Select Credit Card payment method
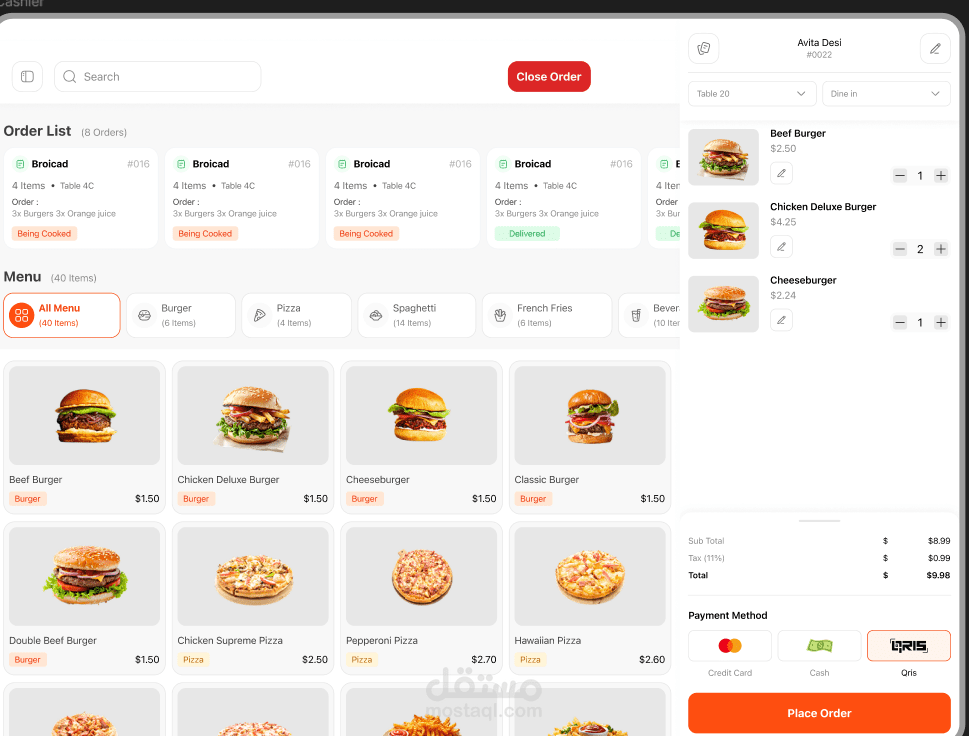Image resolution: width=969 pixels, height=736 pixels. tap(730, 646)
